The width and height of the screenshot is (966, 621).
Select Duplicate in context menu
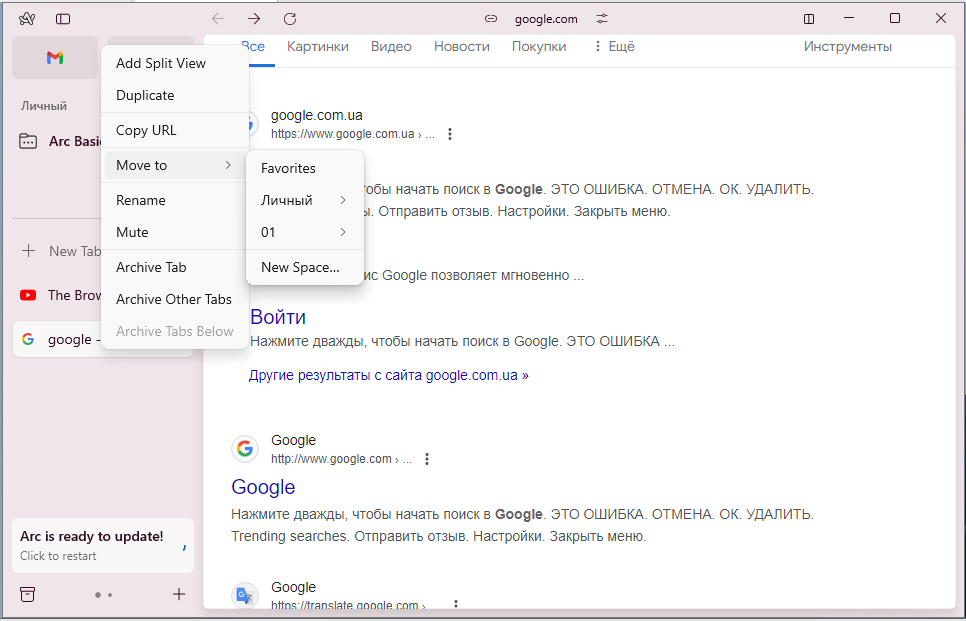click(x=175, y=95)
